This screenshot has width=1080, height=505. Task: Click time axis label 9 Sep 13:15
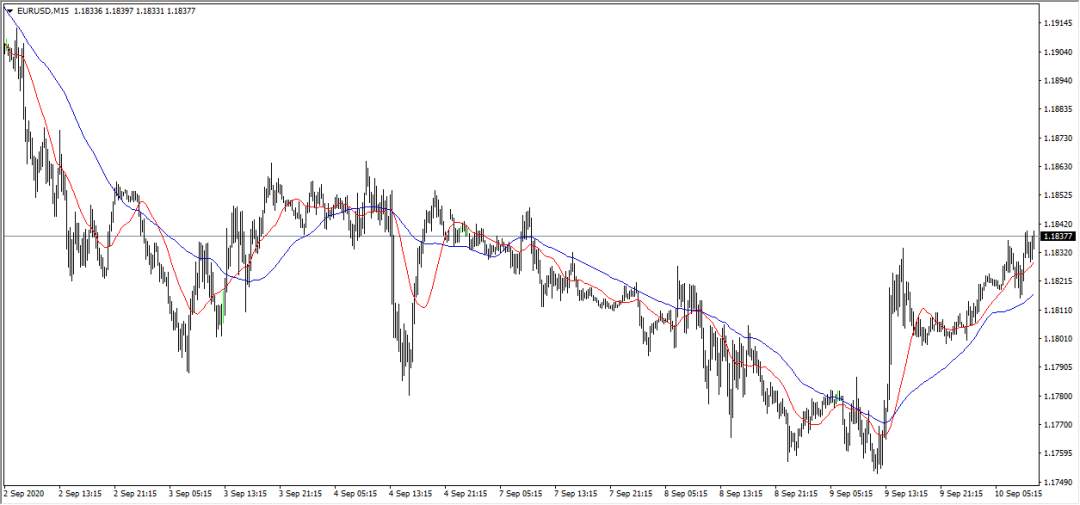[907, 494]
